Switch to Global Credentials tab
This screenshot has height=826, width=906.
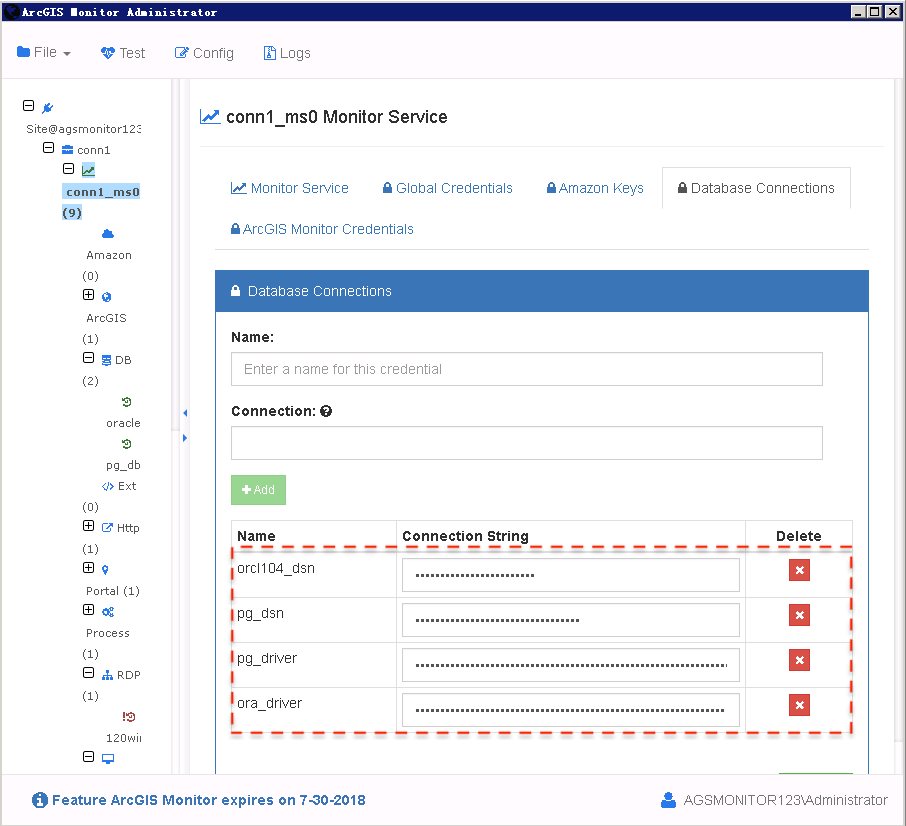click(447, 188)
